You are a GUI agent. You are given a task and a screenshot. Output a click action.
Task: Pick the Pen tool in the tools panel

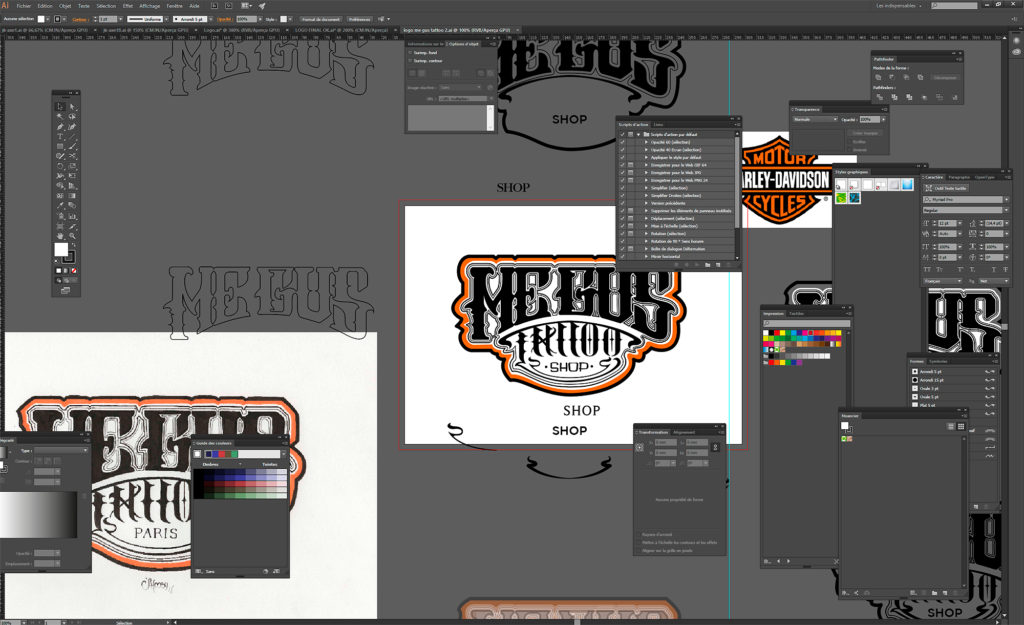click(x=60, y=127)
